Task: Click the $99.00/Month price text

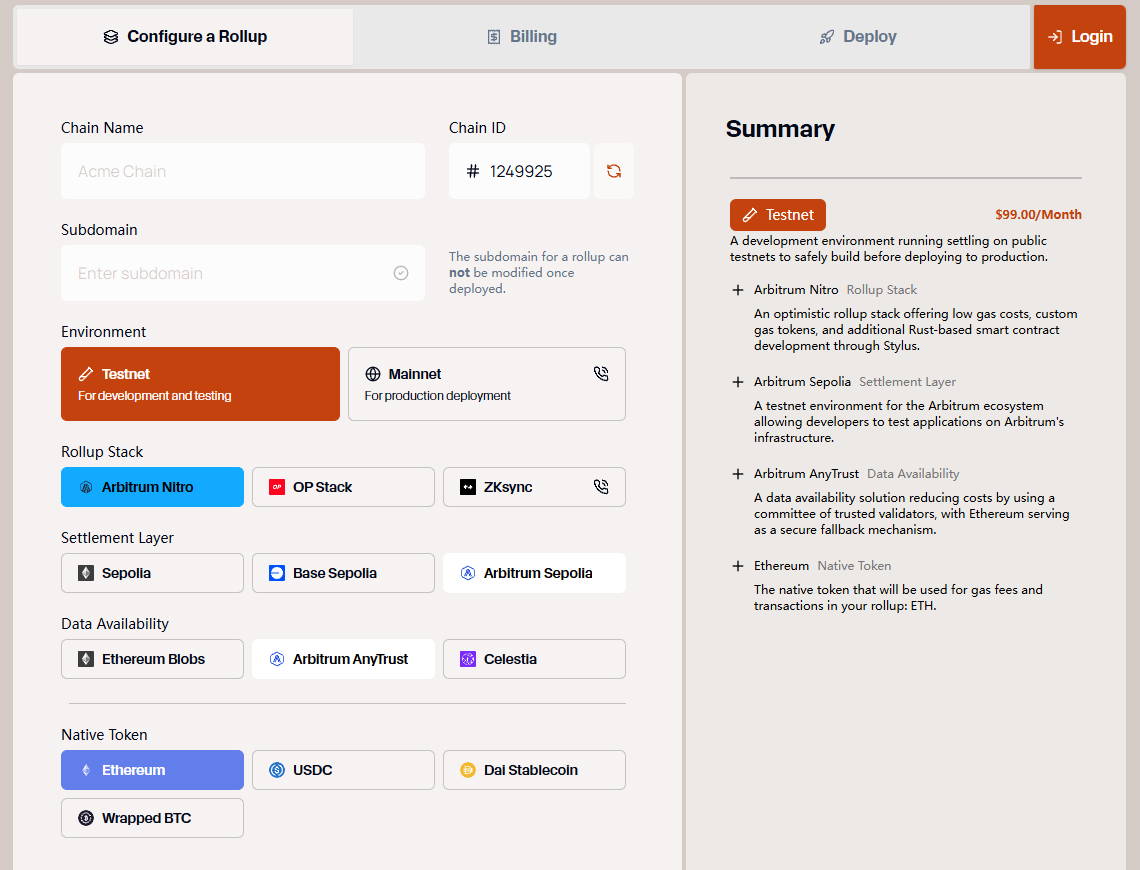Action: pos(1038,214)
